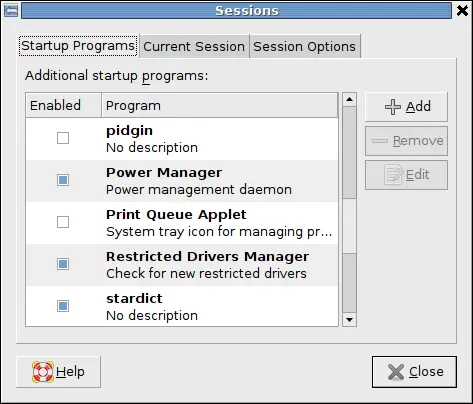Click the scrollbar up arrow
Screen dimensions: 473x404
[349, 99]
